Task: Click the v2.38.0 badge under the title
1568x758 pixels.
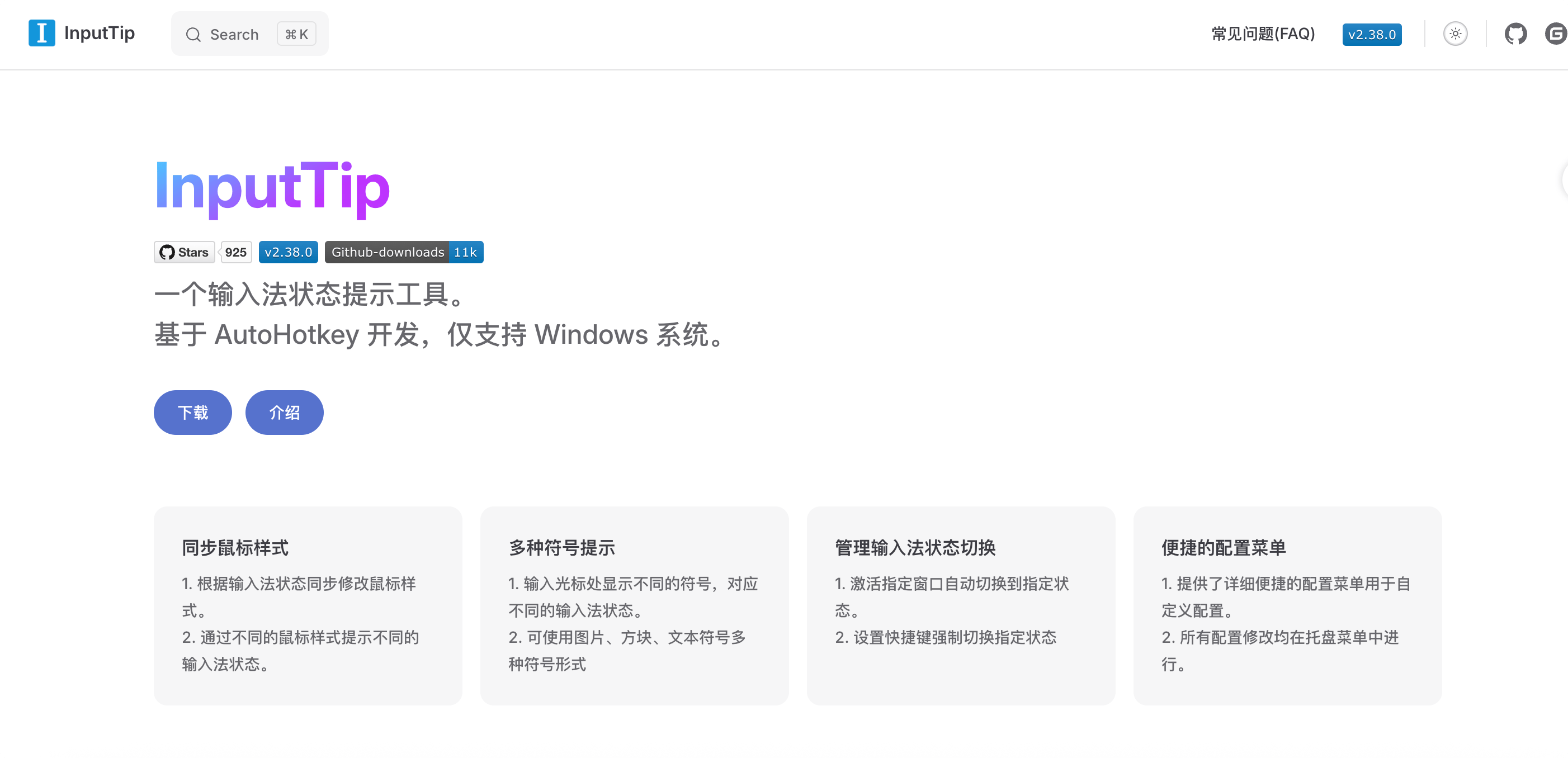Action: pyautogui.click(x=289, y=252)
